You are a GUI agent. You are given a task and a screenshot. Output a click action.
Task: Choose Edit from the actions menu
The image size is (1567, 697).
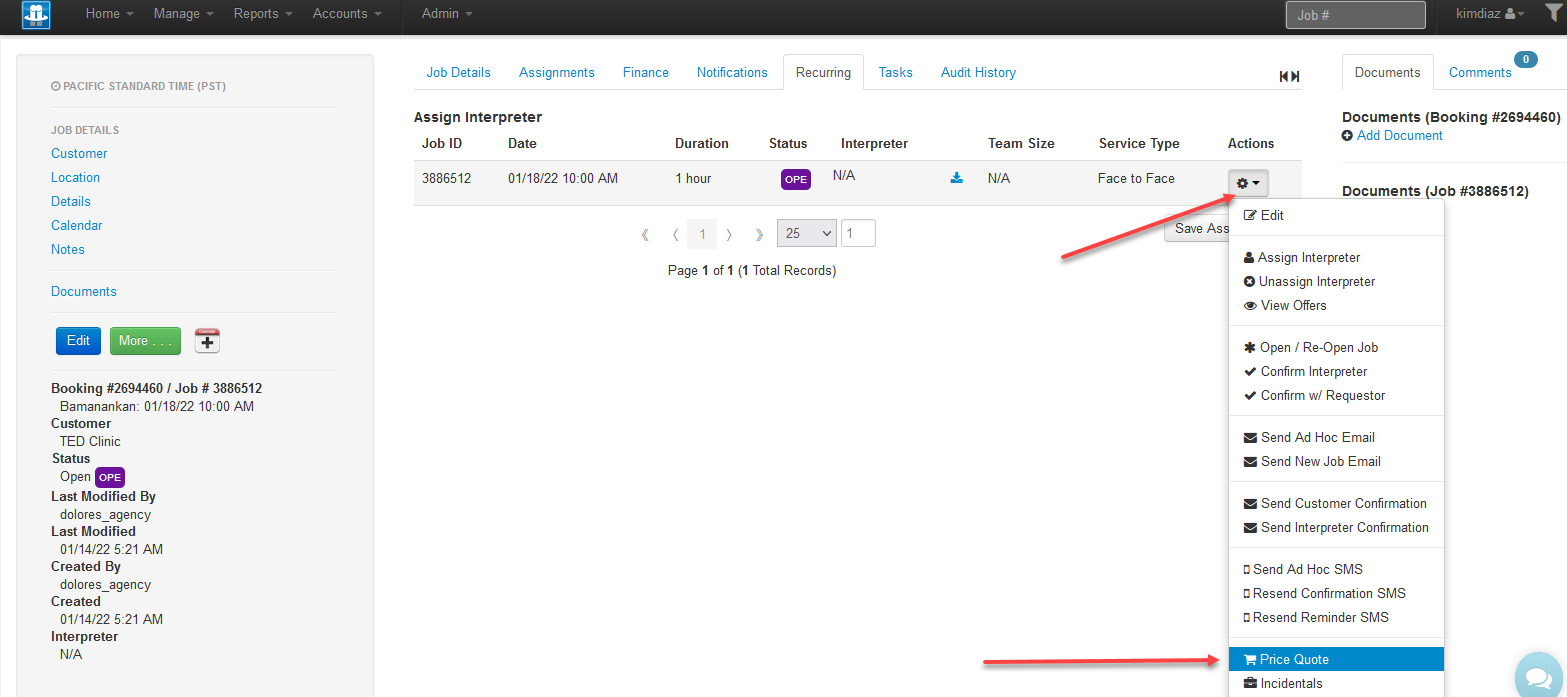[x=1336, y=215]
